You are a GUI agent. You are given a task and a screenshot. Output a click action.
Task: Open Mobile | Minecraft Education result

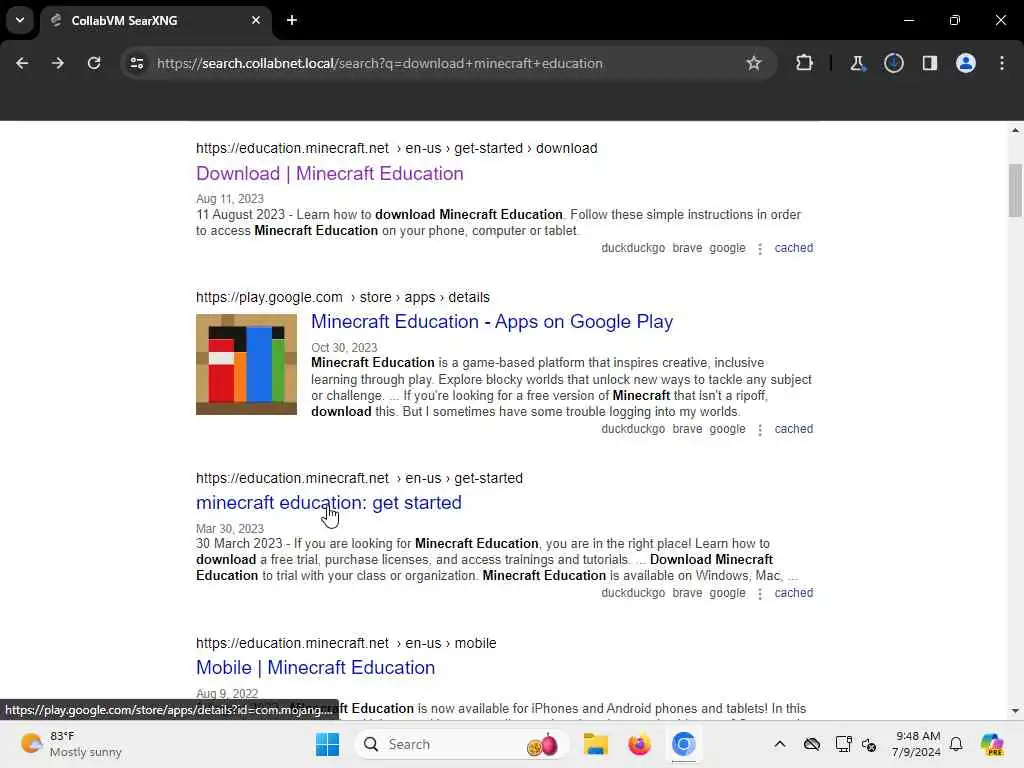(x=315, y=667)
